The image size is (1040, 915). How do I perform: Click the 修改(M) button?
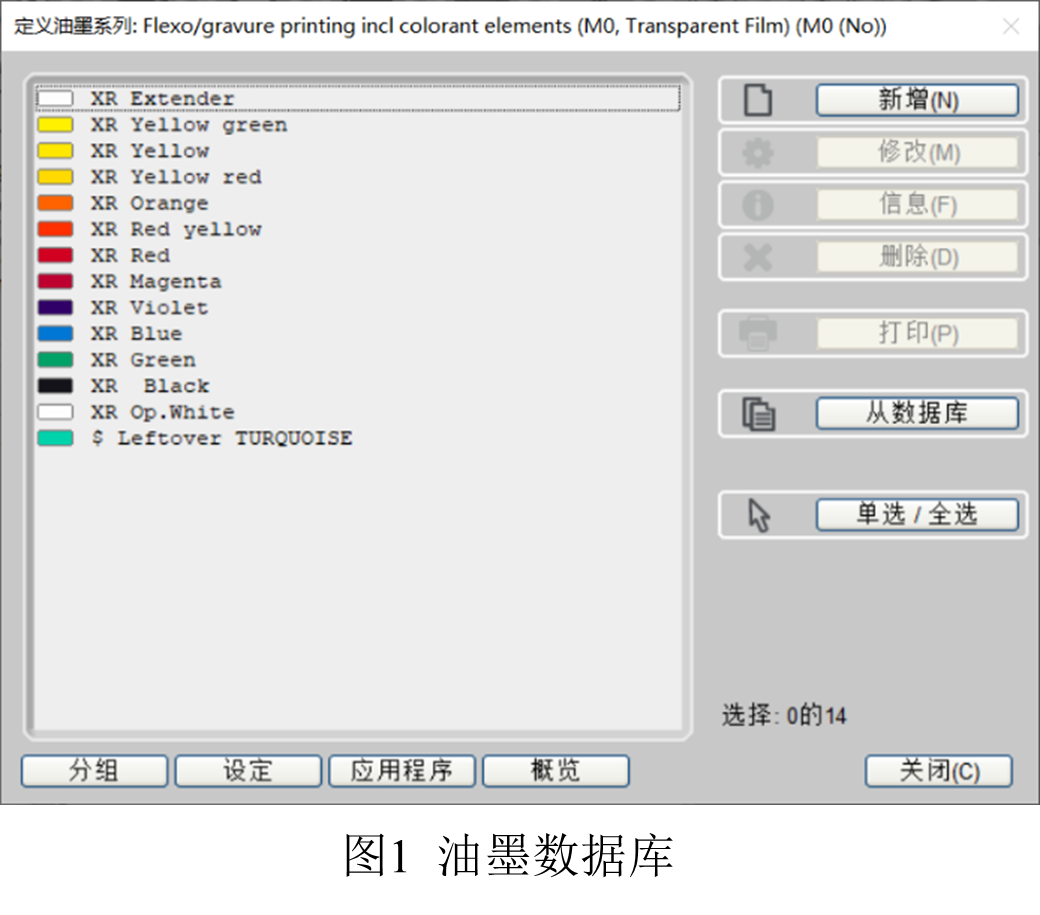[917, 152]
